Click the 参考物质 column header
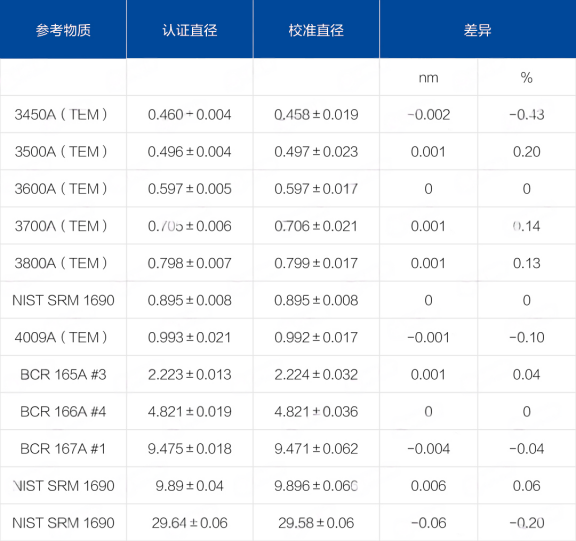This screenshot has width=576, height=541. point(63,30)
